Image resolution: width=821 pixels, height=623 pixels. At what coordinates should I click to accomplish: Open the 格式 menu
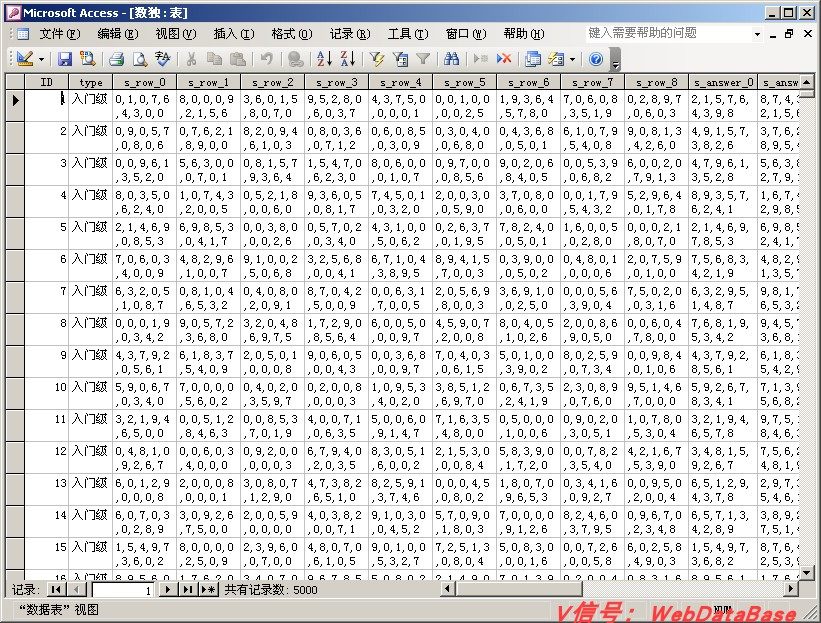click(292, 34)
